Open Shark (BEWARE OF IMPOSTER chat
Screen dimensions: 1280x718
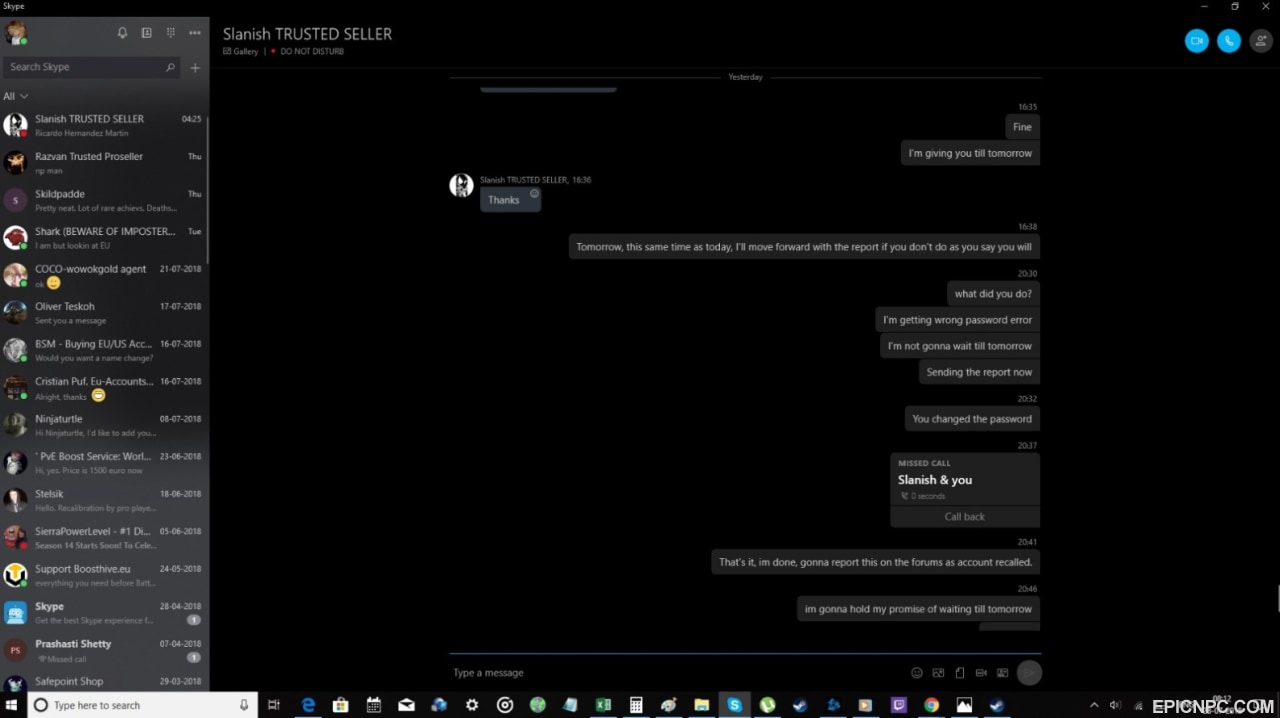104,238
